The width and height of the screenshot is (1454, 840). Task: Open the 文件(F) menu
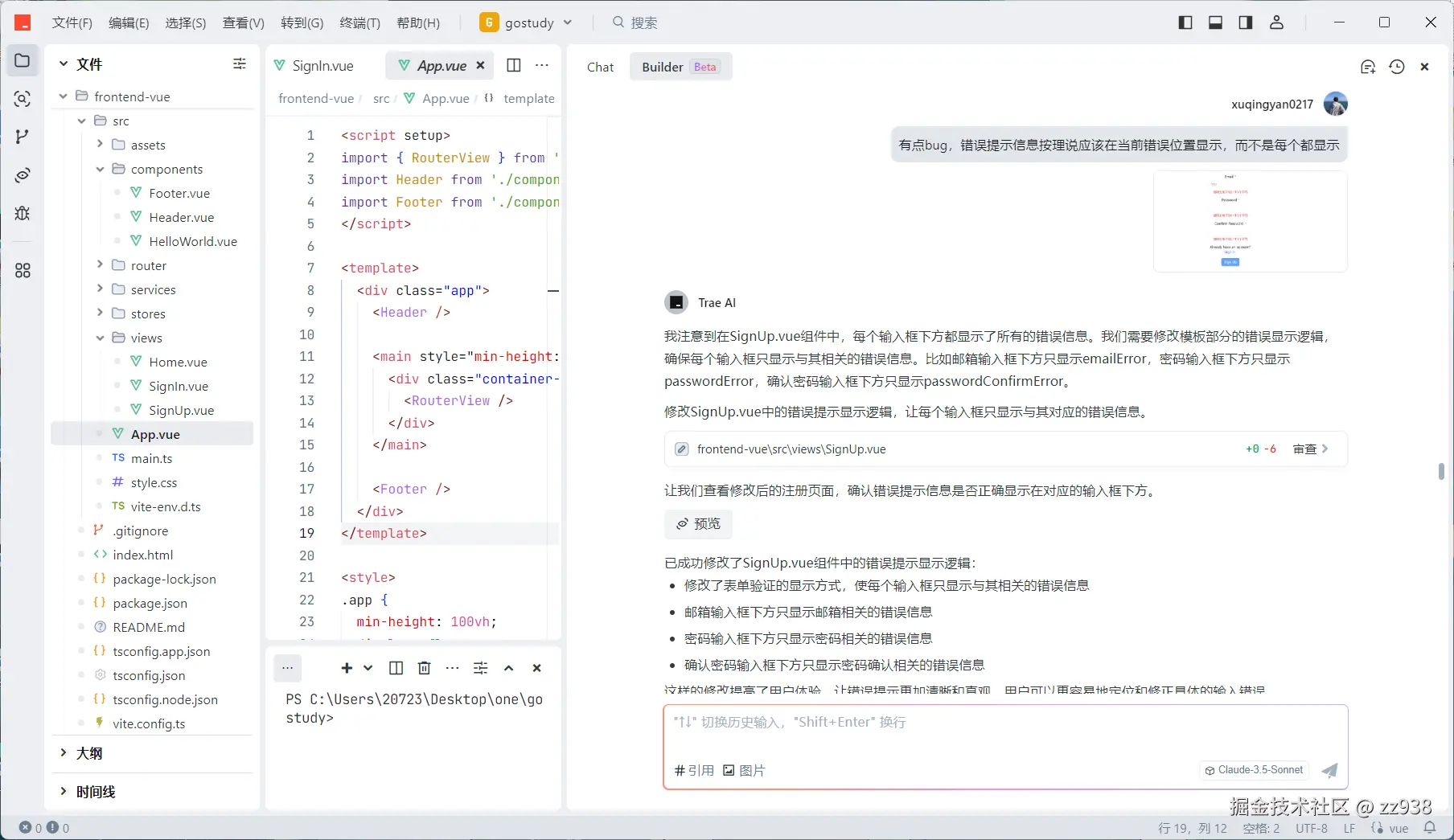72,23
